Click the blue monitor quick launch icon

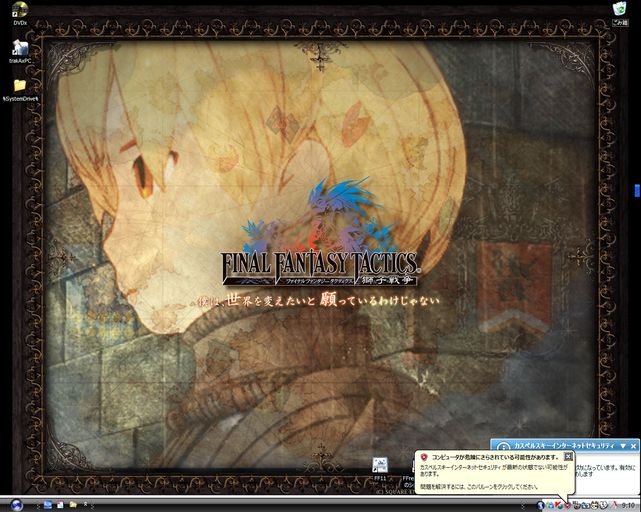coord(48,505)
